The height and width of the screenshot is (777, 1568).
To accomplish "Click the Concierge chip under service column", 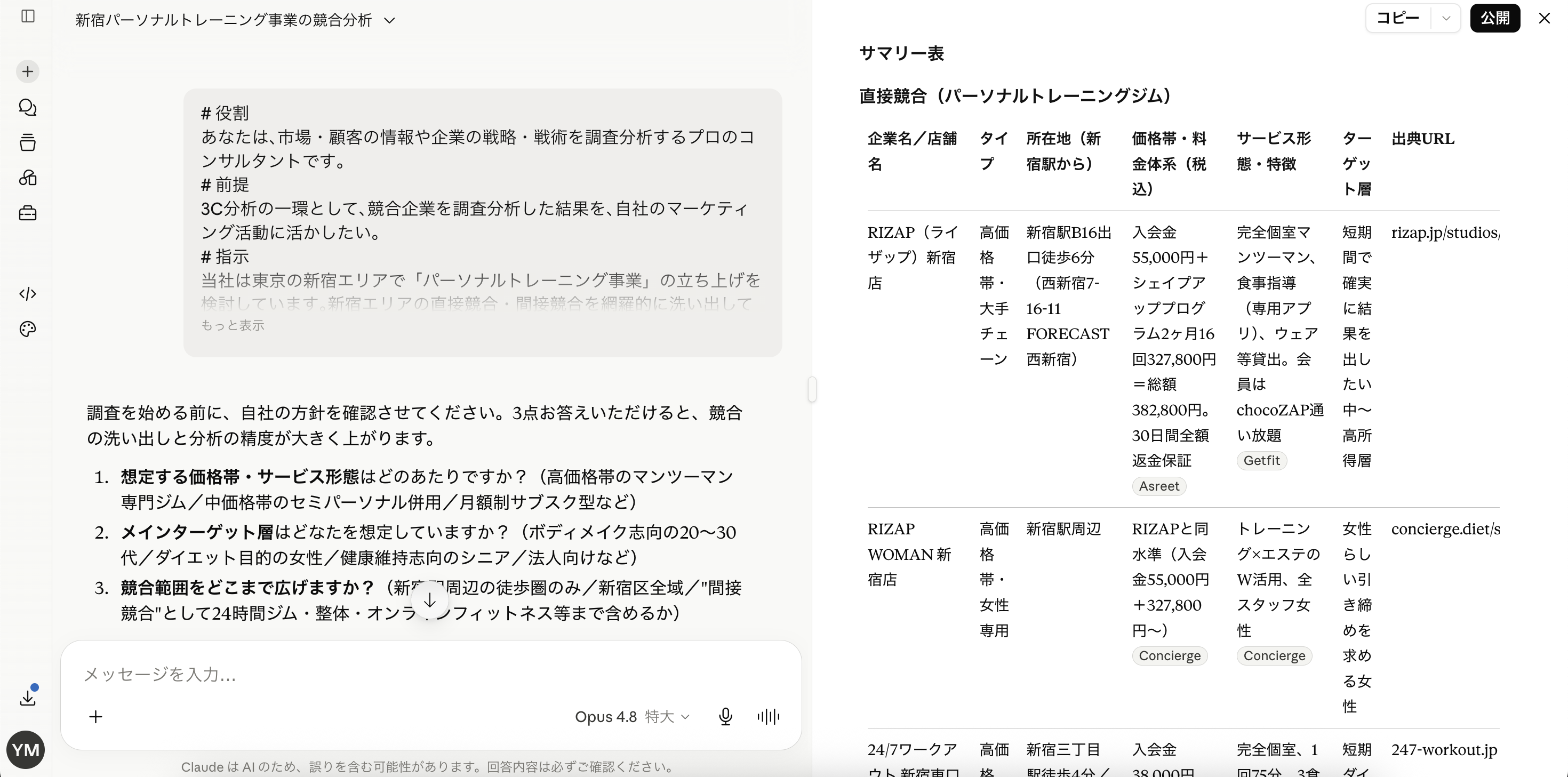I will [1274, 656].
